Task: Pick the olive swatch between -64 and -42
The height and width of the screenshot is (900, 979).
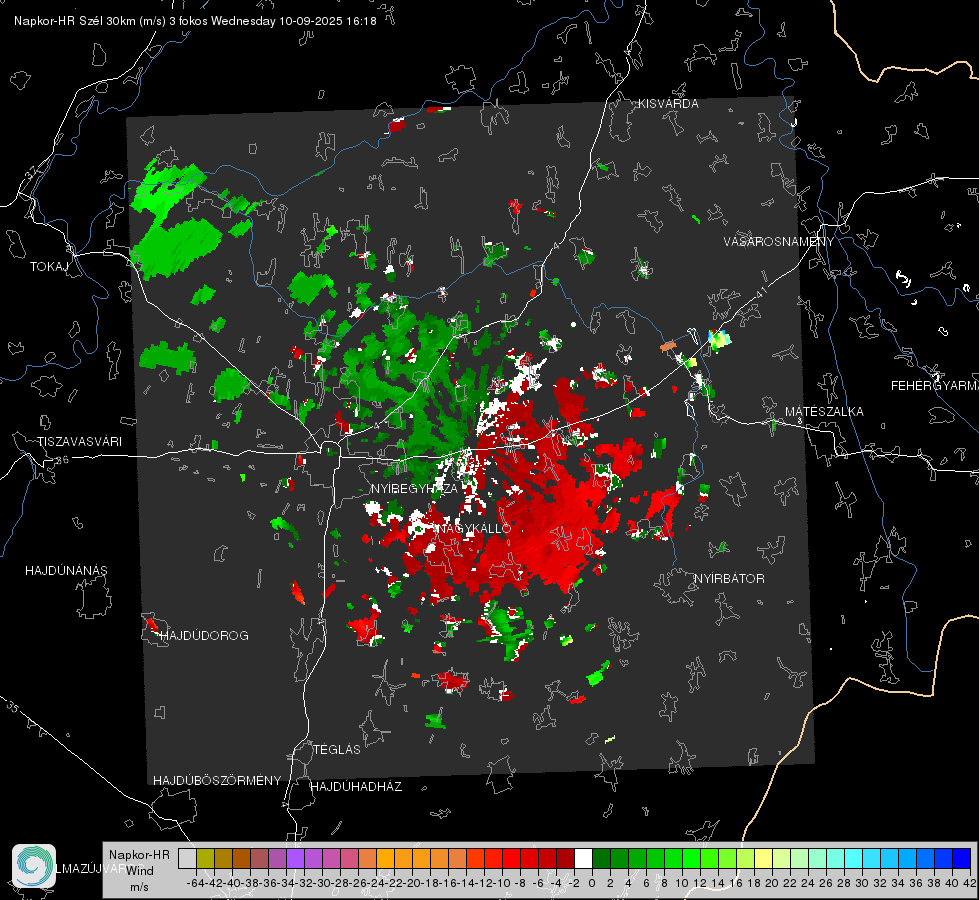Action: pyautogui.click(x=205, y=858)
